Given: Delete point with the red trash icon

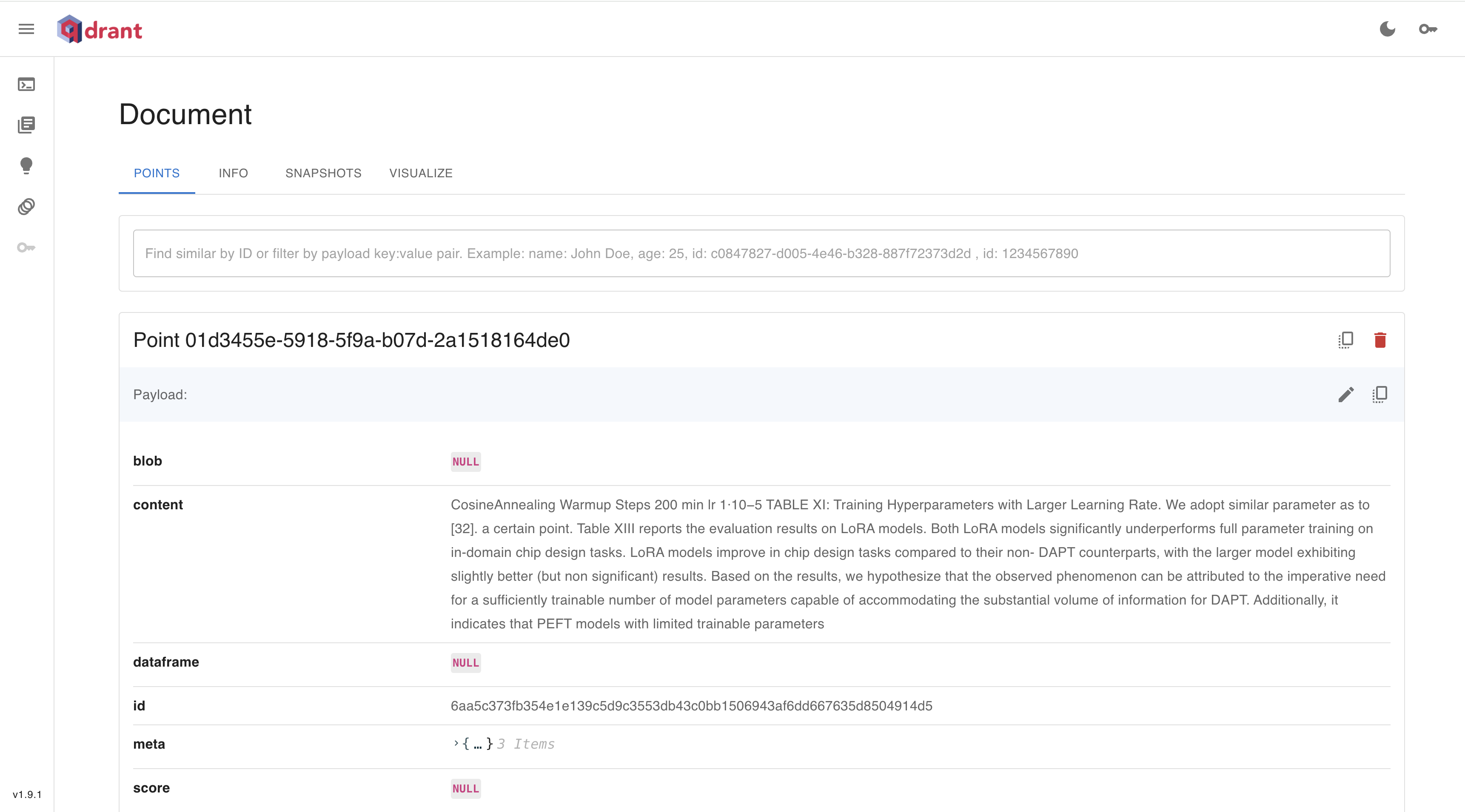Looking at the screenshot, I should [x=1379, y=340].
